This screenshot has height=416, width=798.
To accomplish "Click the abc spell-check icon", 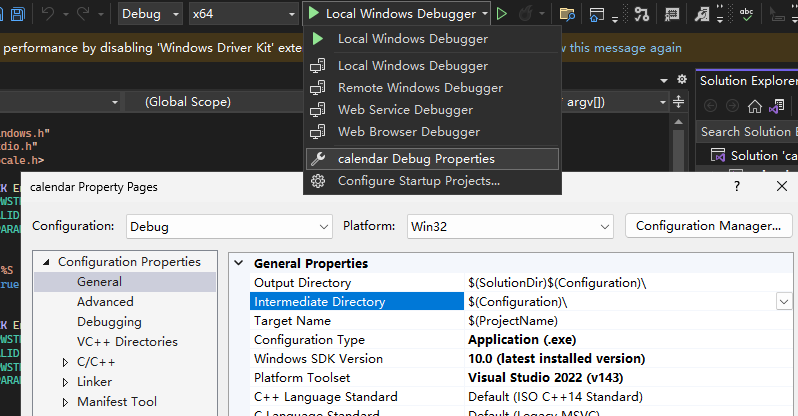I will click(x=747, y=14).
